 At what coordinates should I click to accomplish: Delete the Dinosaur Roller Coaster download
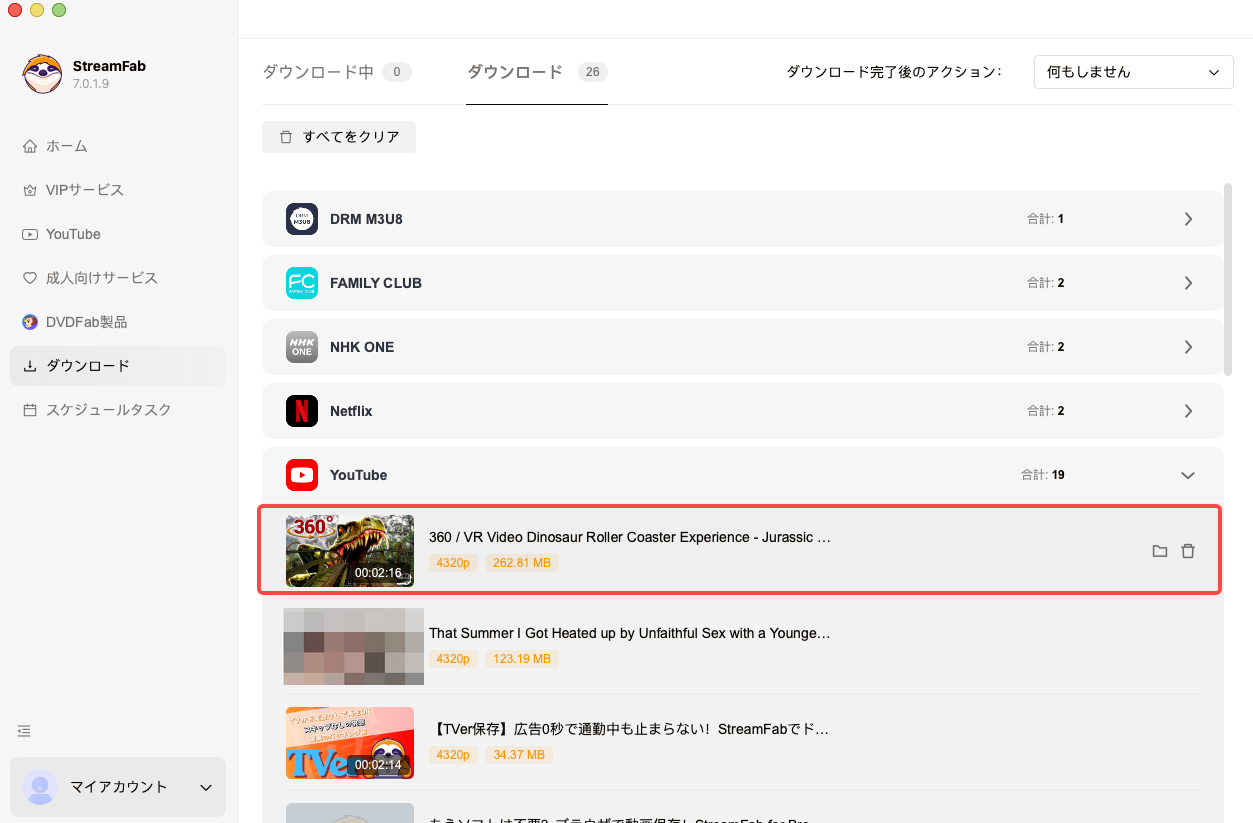coord(1188,551)
